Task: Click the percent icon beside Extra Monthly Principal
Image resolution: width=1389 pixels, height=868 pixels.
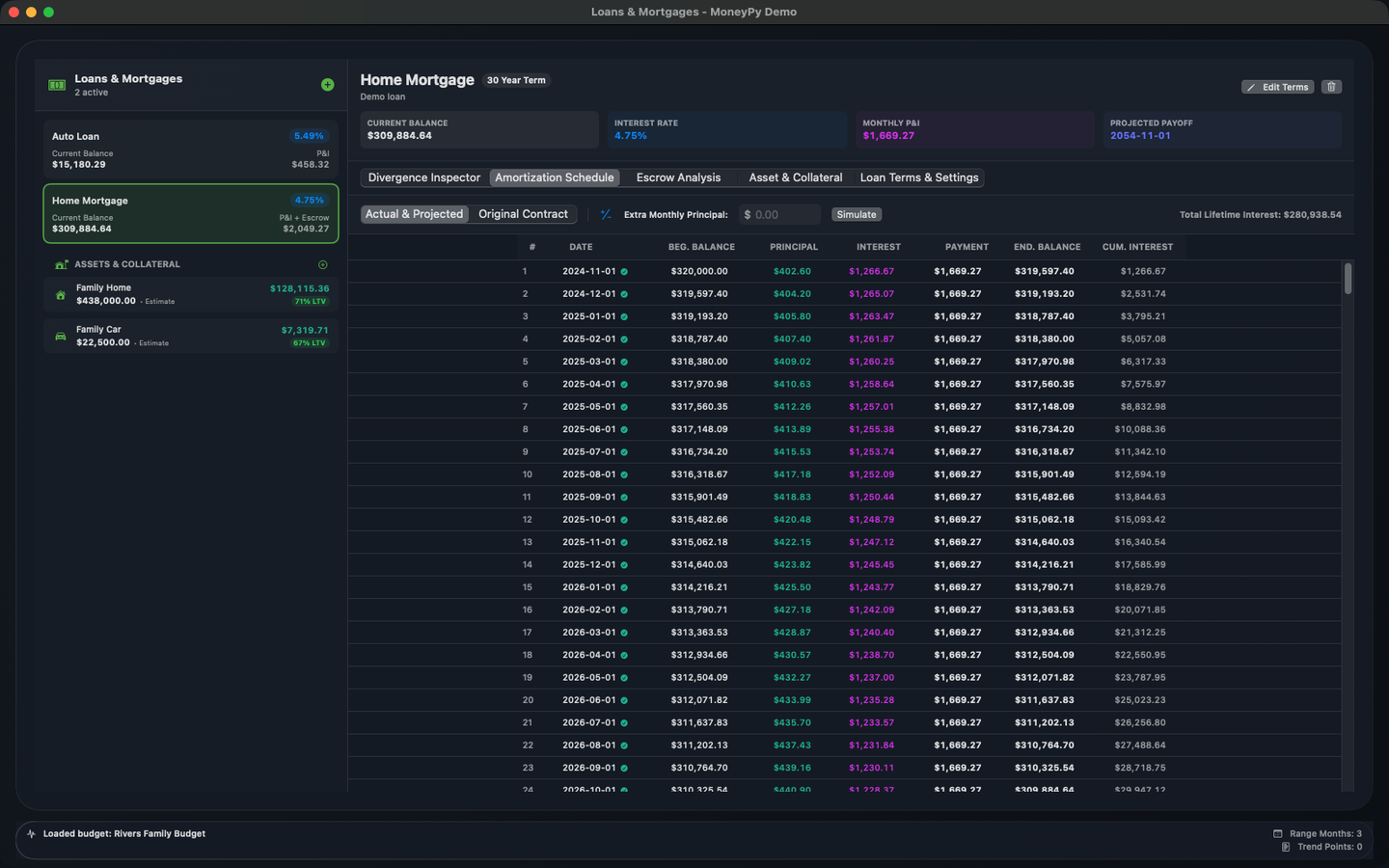Action: (606, 214)
